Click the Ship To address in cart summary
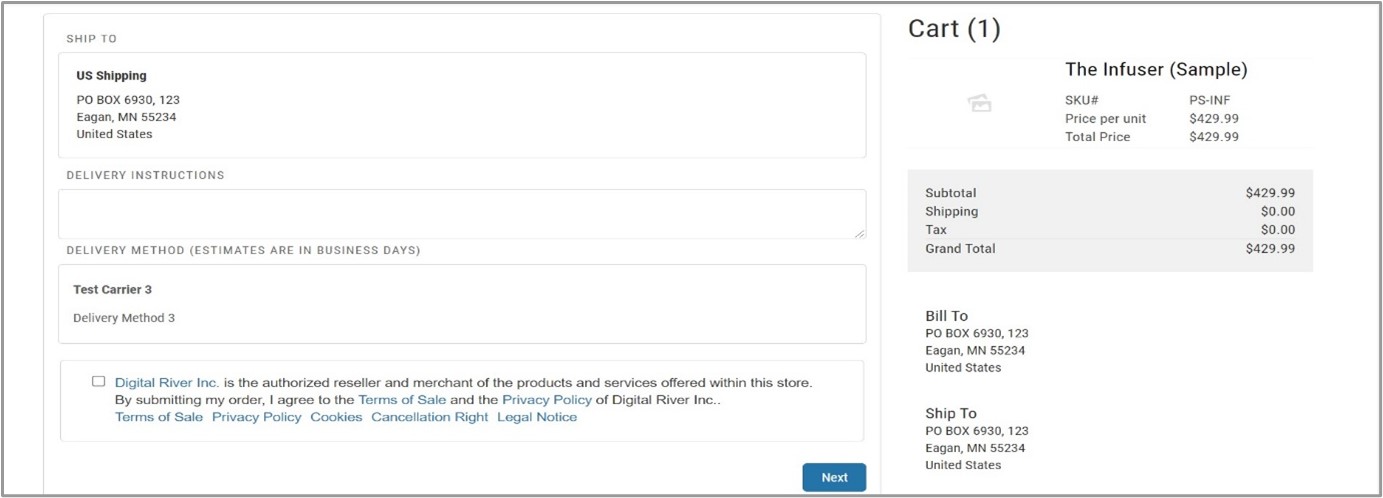The width and height of the screenshot is (1383, 498). click(x=976, y=439)
